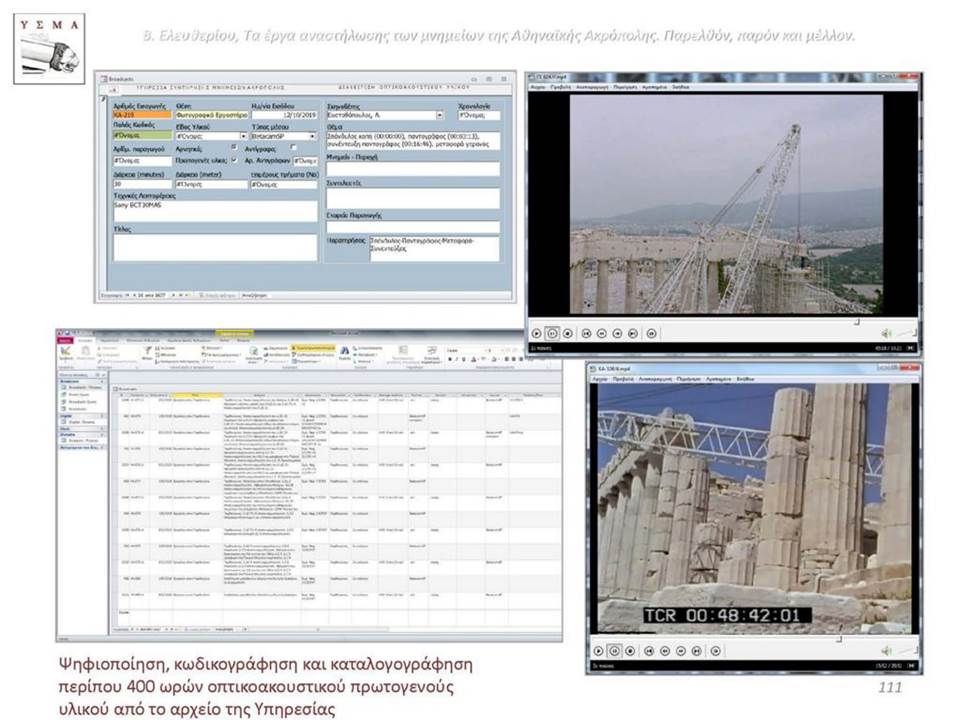The image size is (960, 720).
Task: Increase playback speed in the TCR video player
Action: [x=681, y=651]
